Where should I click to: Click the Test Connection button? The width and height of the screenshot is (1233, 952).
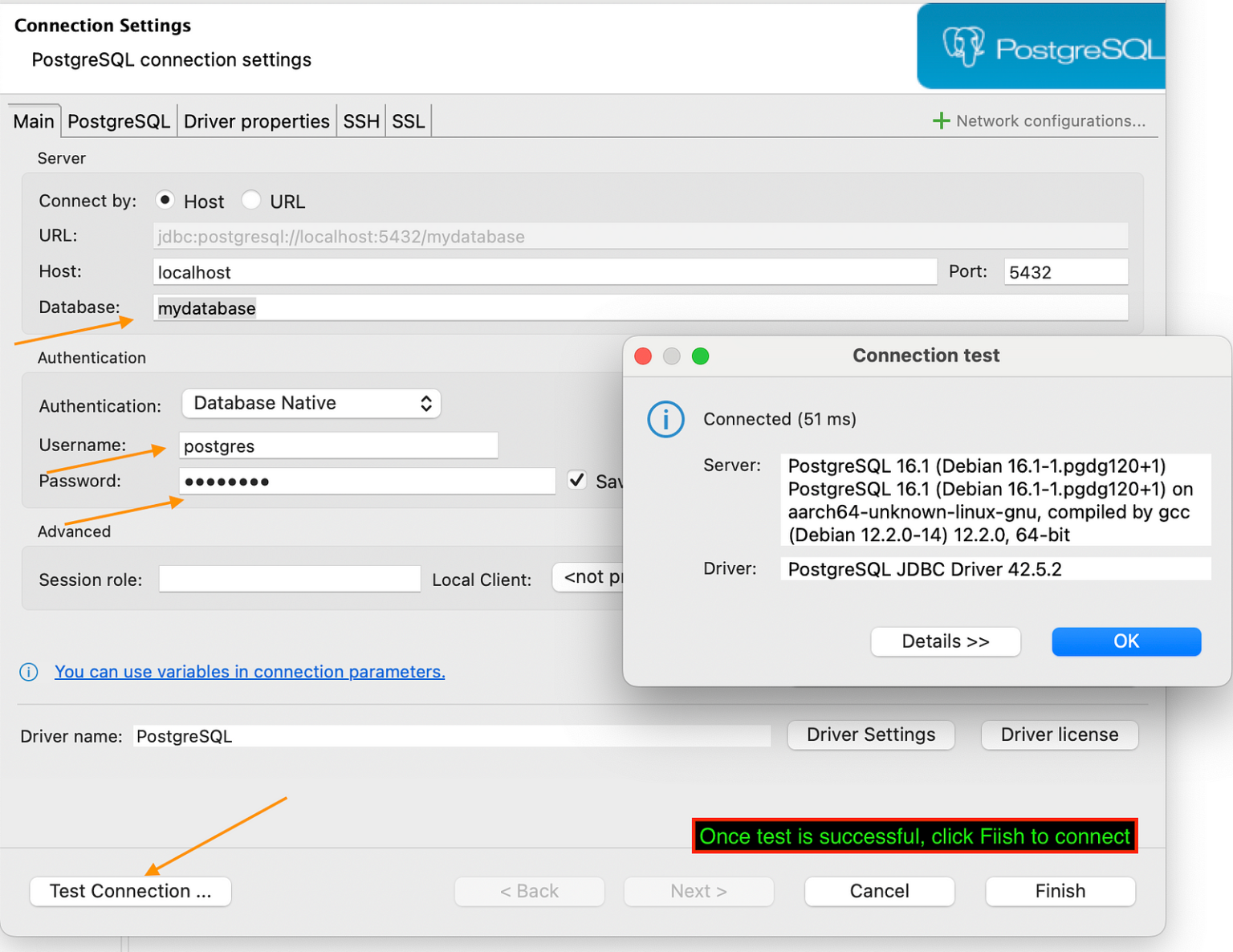coord(131,891)
